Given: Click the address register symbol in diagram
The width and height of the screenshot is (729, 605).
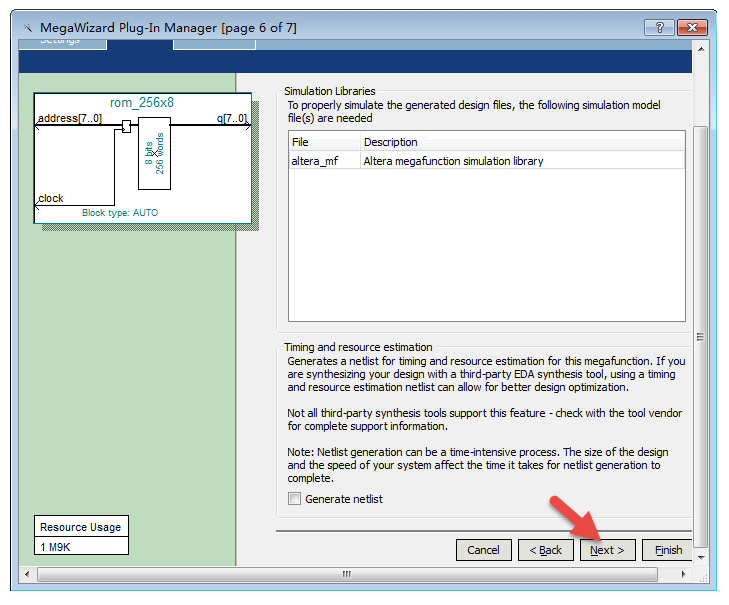Looking at the screenshot, I should click(126, 126).
